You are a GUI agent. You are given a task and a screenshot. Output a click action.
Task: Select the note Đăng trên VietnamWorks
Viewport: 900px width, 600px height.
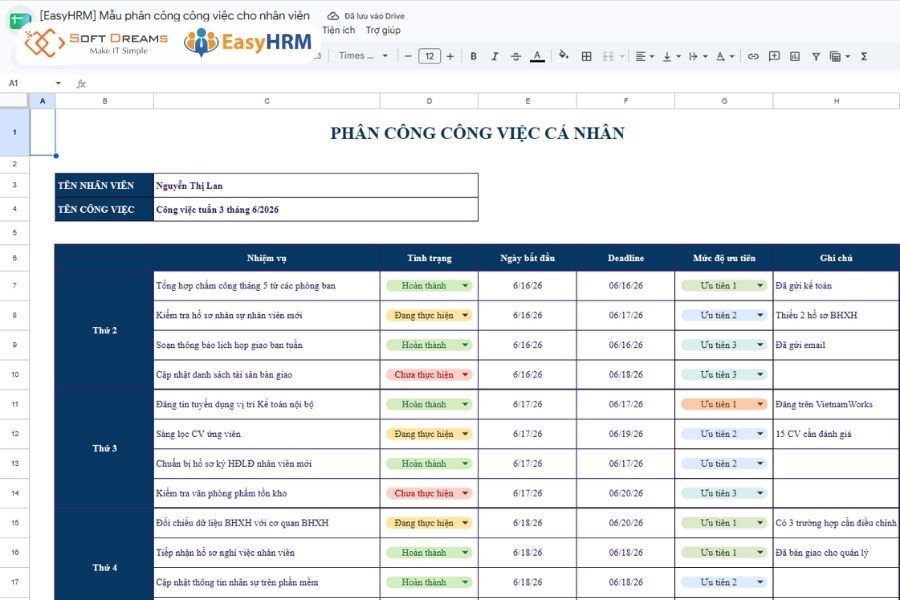(x=836, y=404)
